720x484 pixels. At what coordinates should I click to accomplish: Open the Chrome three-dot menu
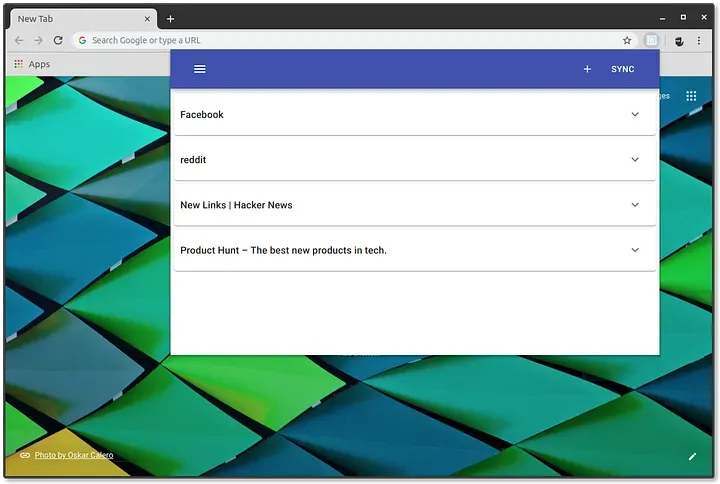[699, 41]
